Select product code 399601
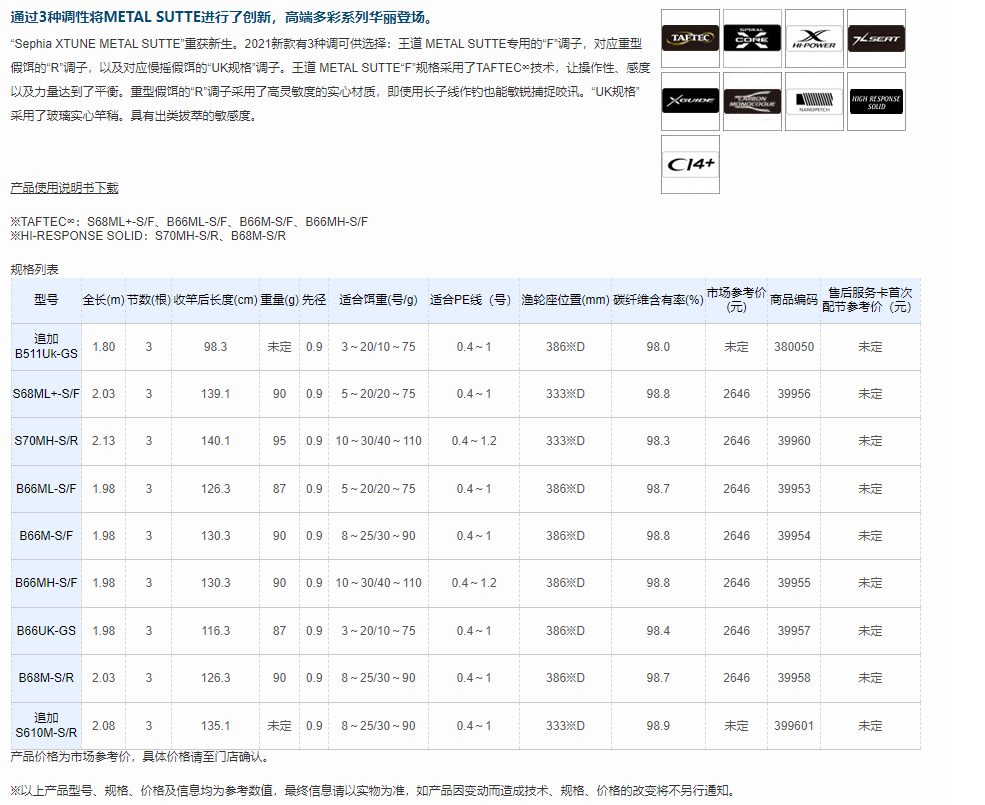The height and width of the screenshot is (805, 985). 793,726
